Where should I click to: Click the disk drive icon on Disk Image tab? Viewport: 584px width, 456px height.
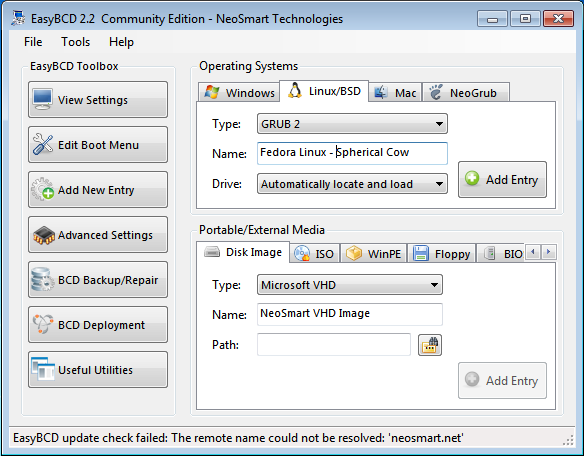pyautogui.click(x=212, y=252)
